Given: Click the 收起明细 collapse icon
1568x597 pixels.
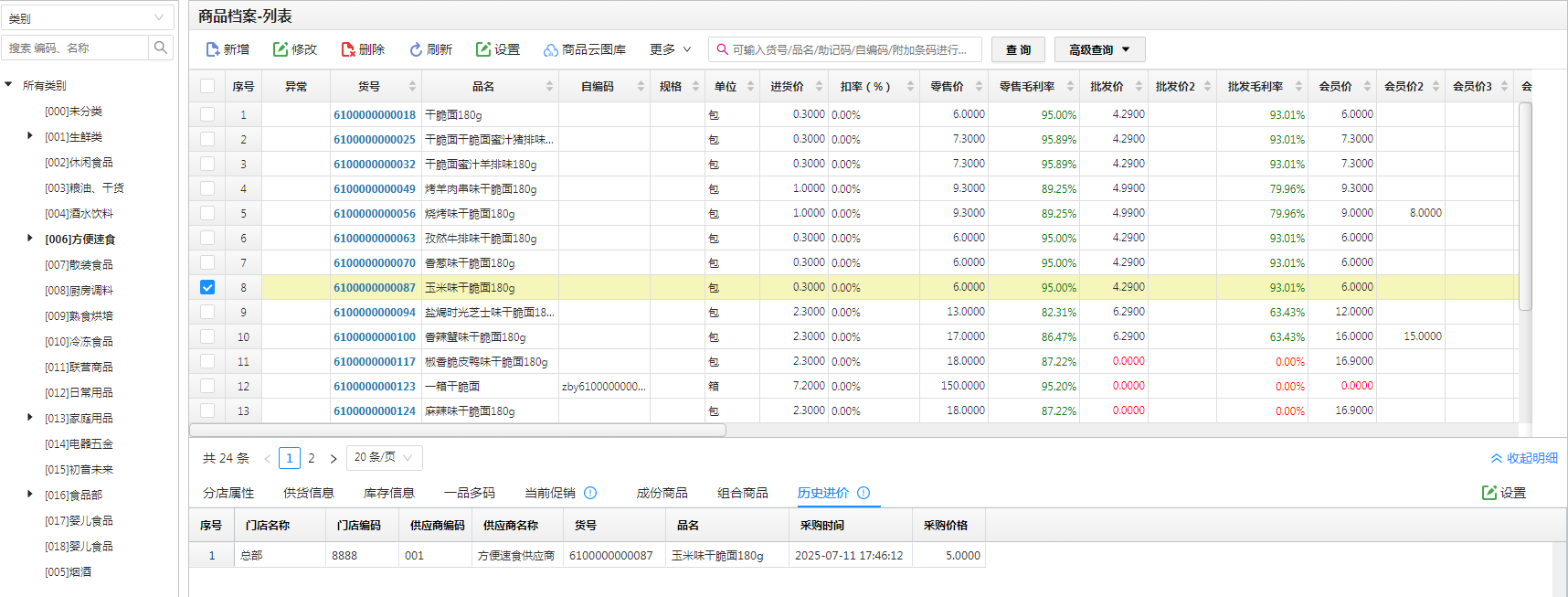Looking at the screenshot, I should (x=1497, y=458).
